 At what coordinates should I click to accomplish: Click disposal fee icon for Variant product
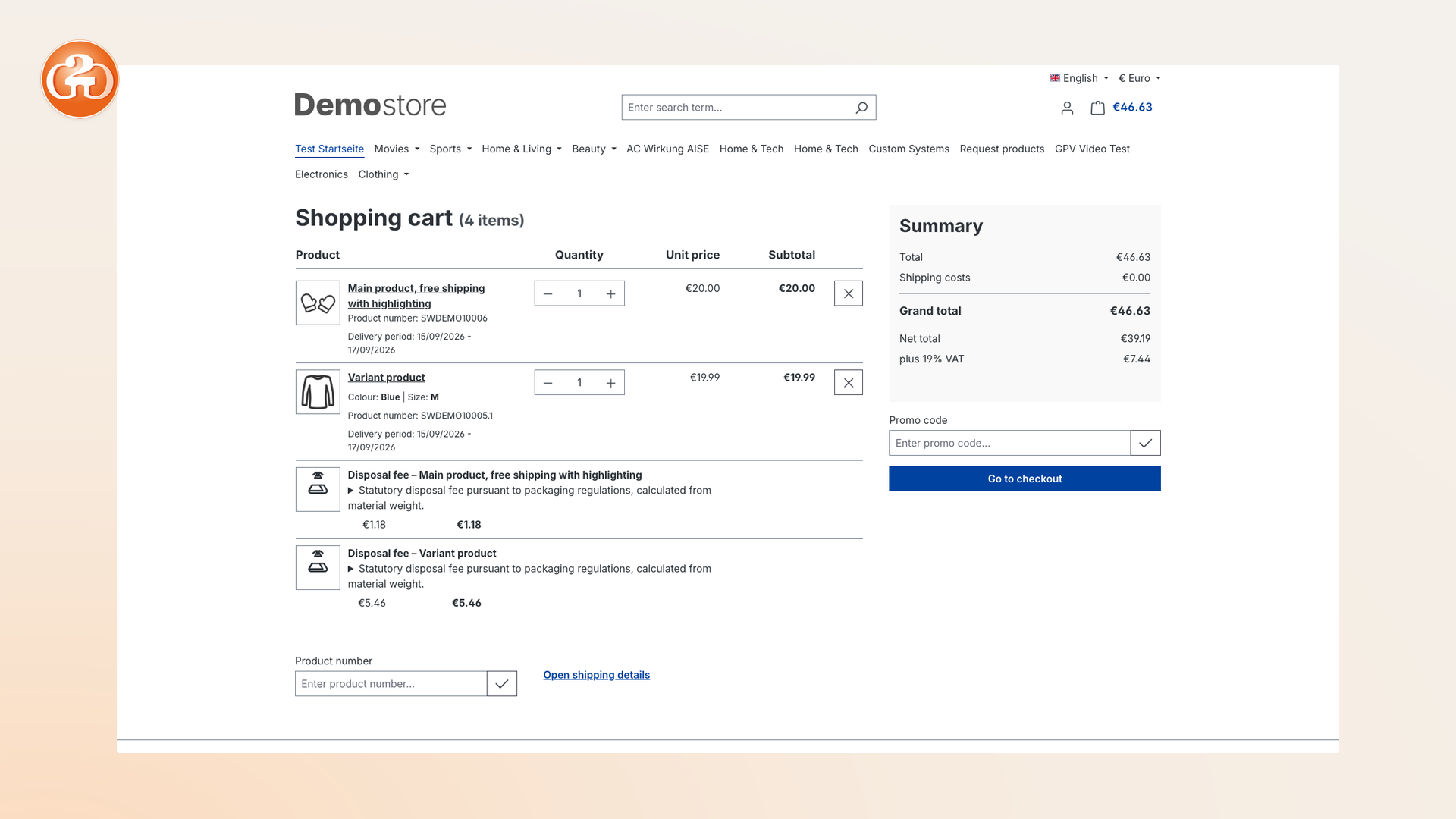[x=318, y=568]
